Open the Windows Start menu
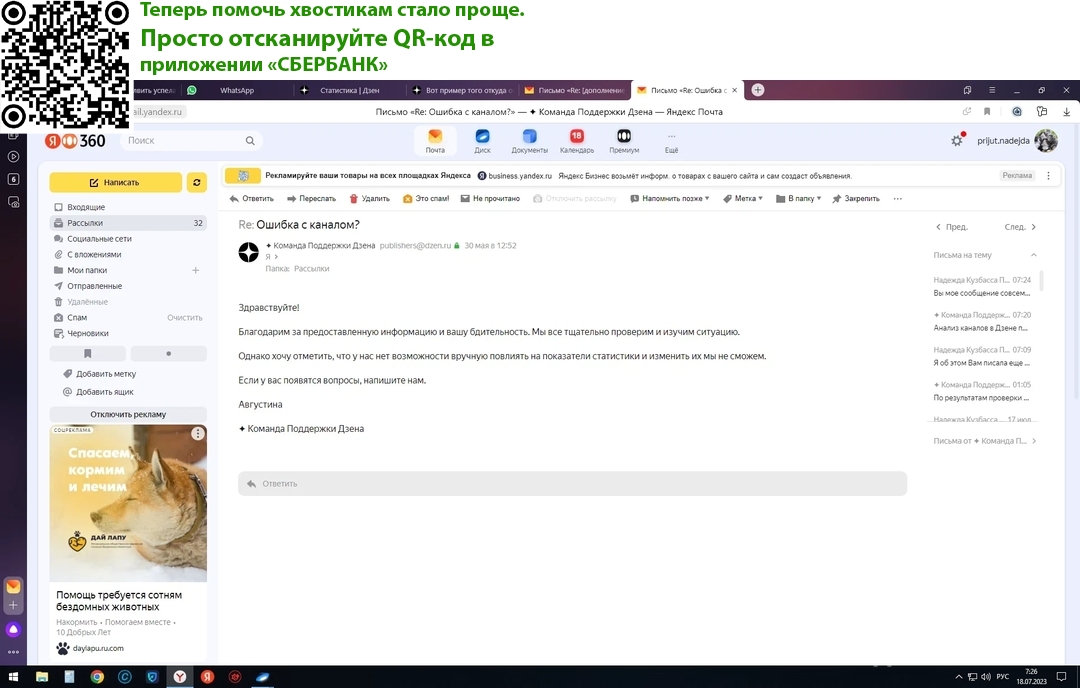This screenshot has width=1080, height=688. (13, 677)
